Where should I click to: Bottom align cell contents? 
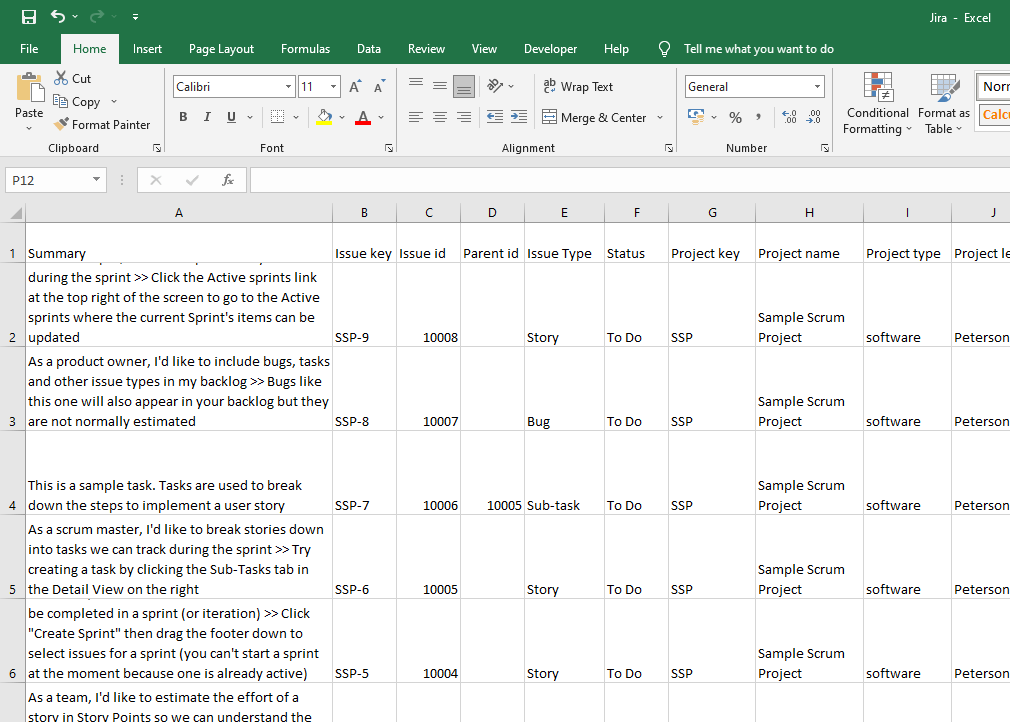click(464, 86)
